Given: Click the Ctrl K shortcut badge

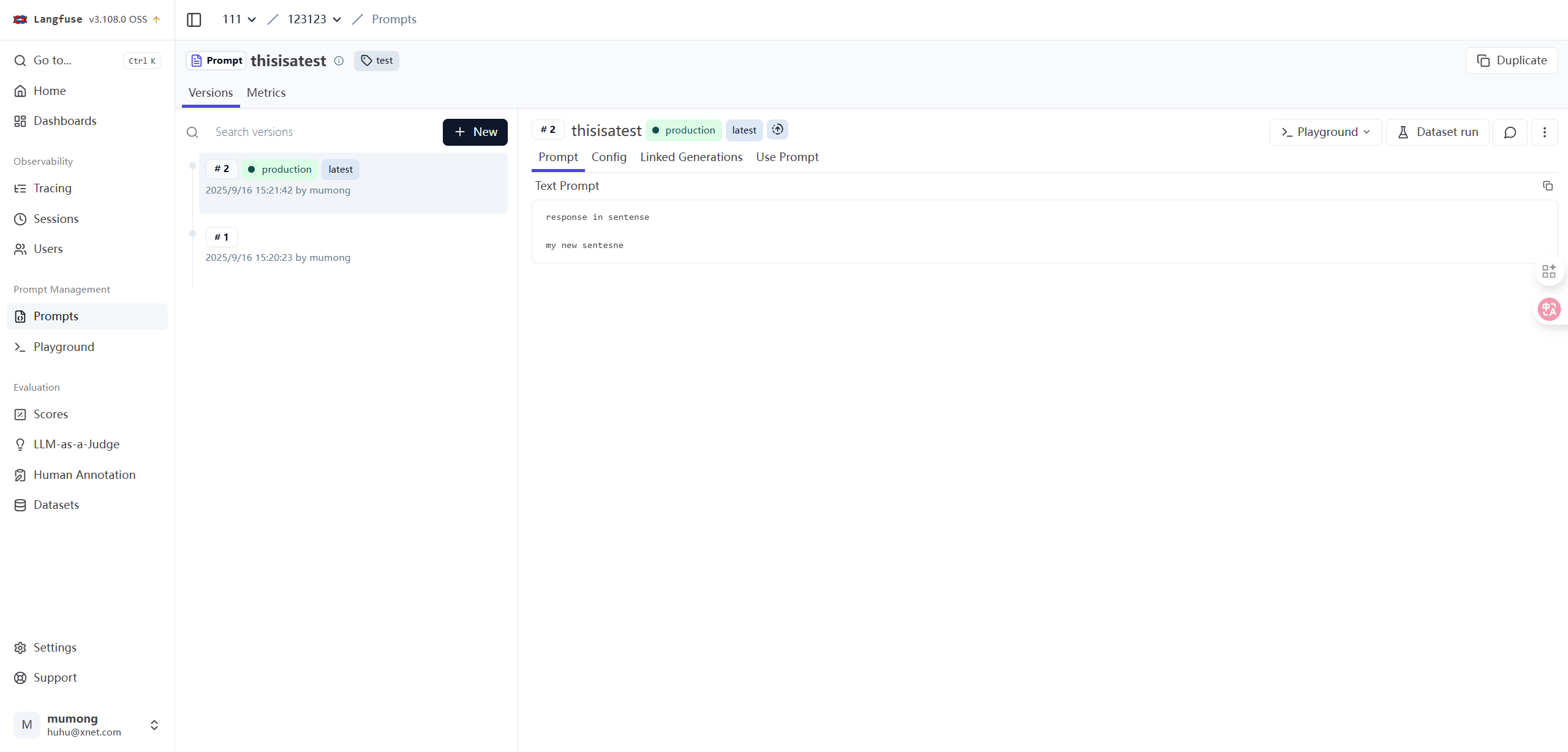Looking at the screenshot, I should [142, 61].
